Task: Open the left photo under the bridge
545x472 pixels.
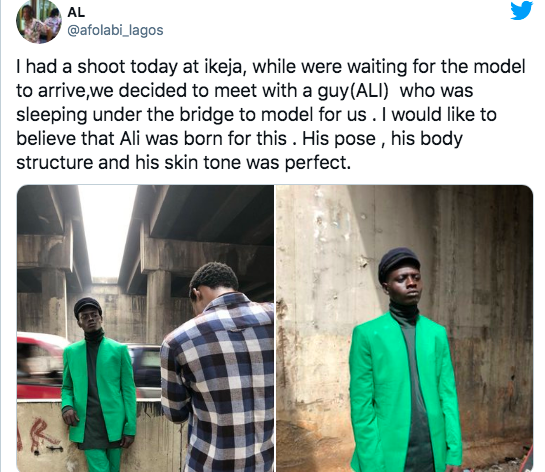Action: click(x=145, y=328)
